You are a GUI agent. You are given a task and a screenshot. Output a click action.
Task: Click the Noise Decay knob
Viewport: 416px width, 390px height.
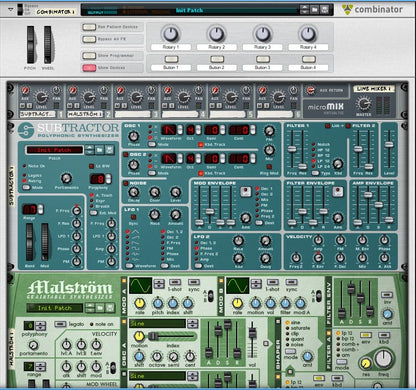click(134, 192)
